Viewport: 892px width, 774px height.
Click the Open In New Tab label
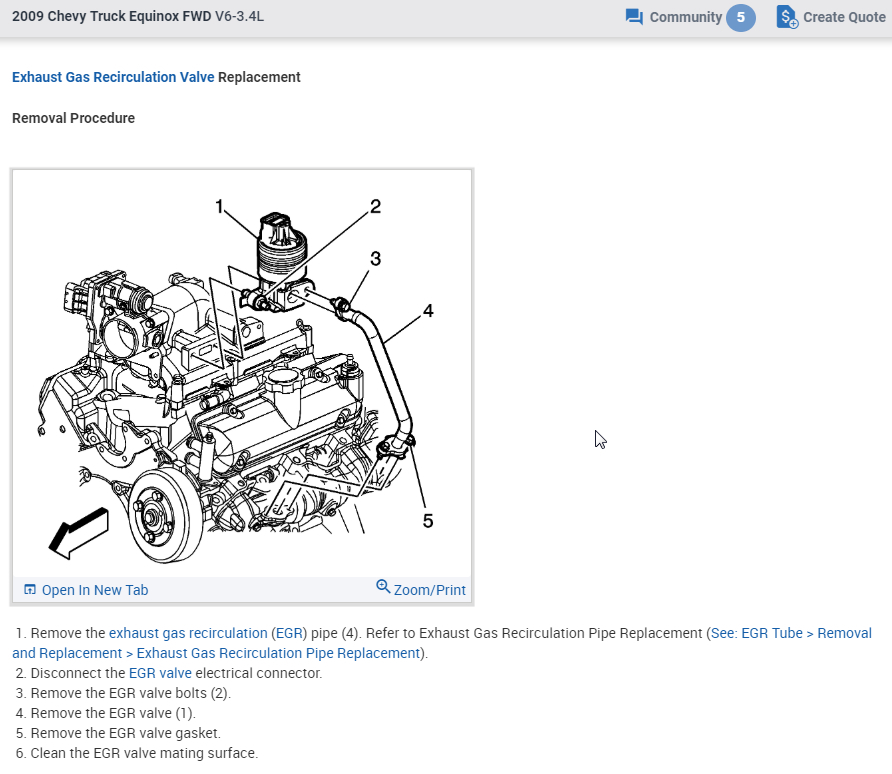pos(94,589)
